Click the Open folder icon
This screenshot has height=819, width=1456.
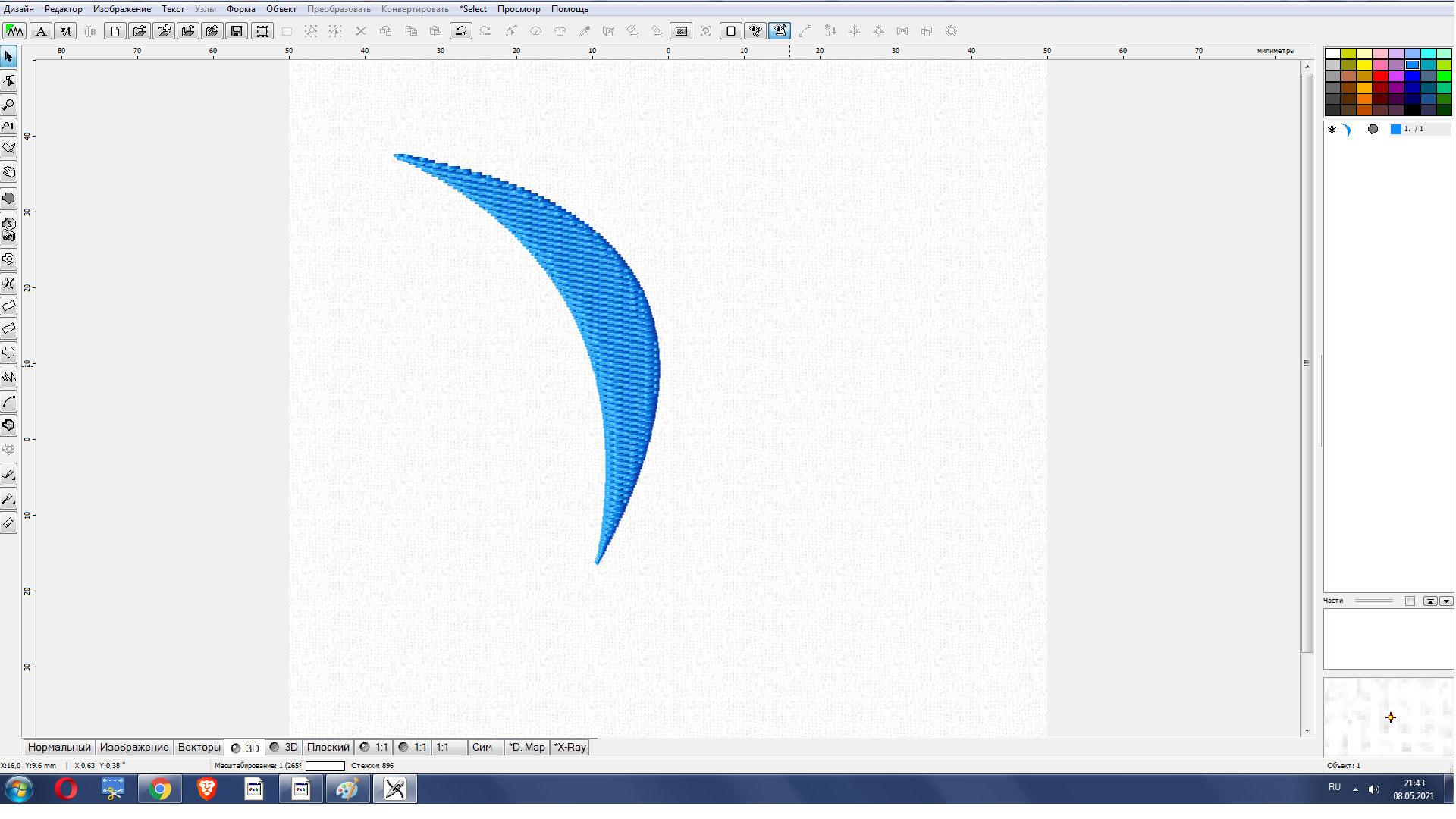click(x=139, y=31)
